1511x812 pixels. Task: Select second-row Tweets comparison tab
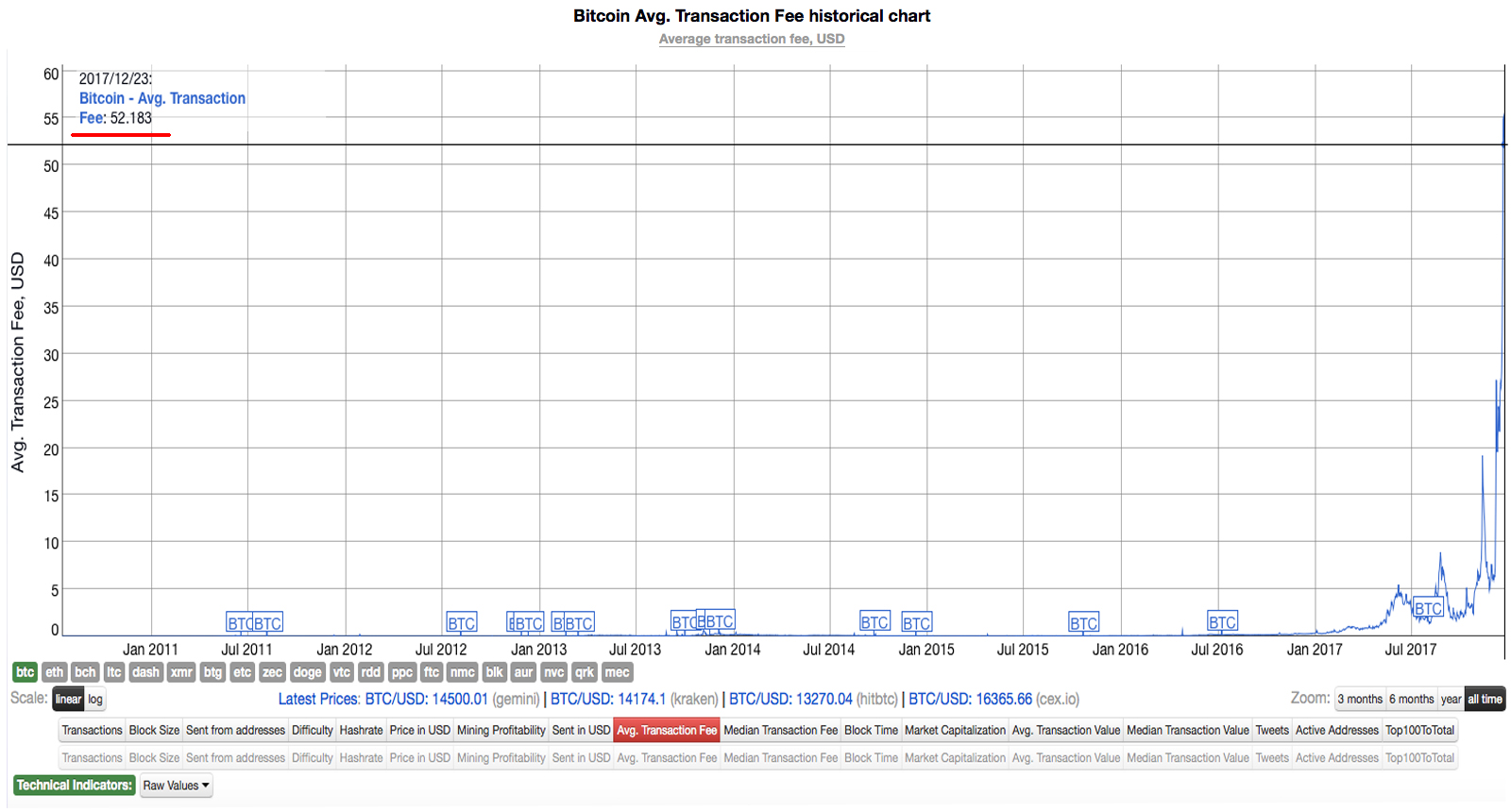[x=1272, y=758]
